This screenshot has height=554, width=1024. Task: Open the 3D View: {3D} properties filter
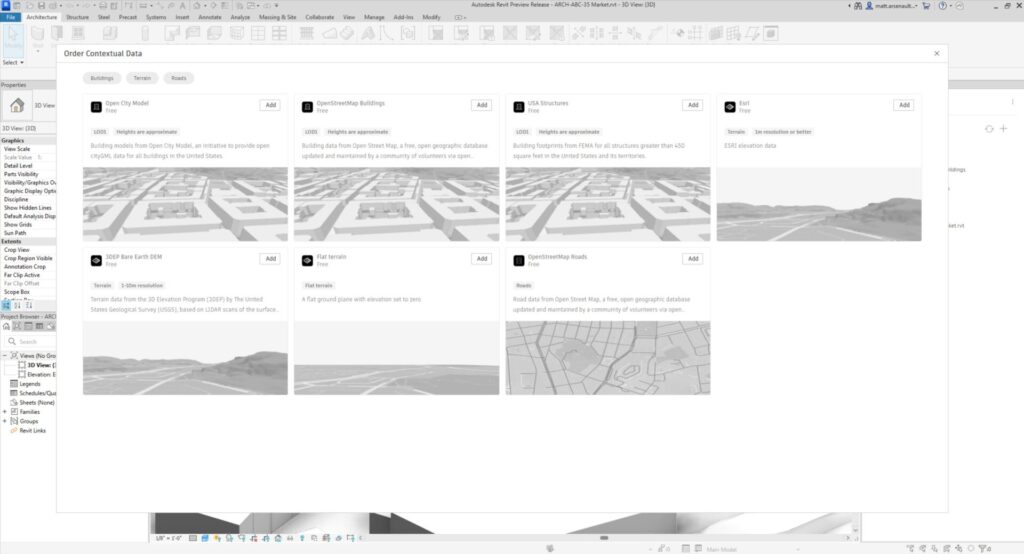[x=29, y=128]
